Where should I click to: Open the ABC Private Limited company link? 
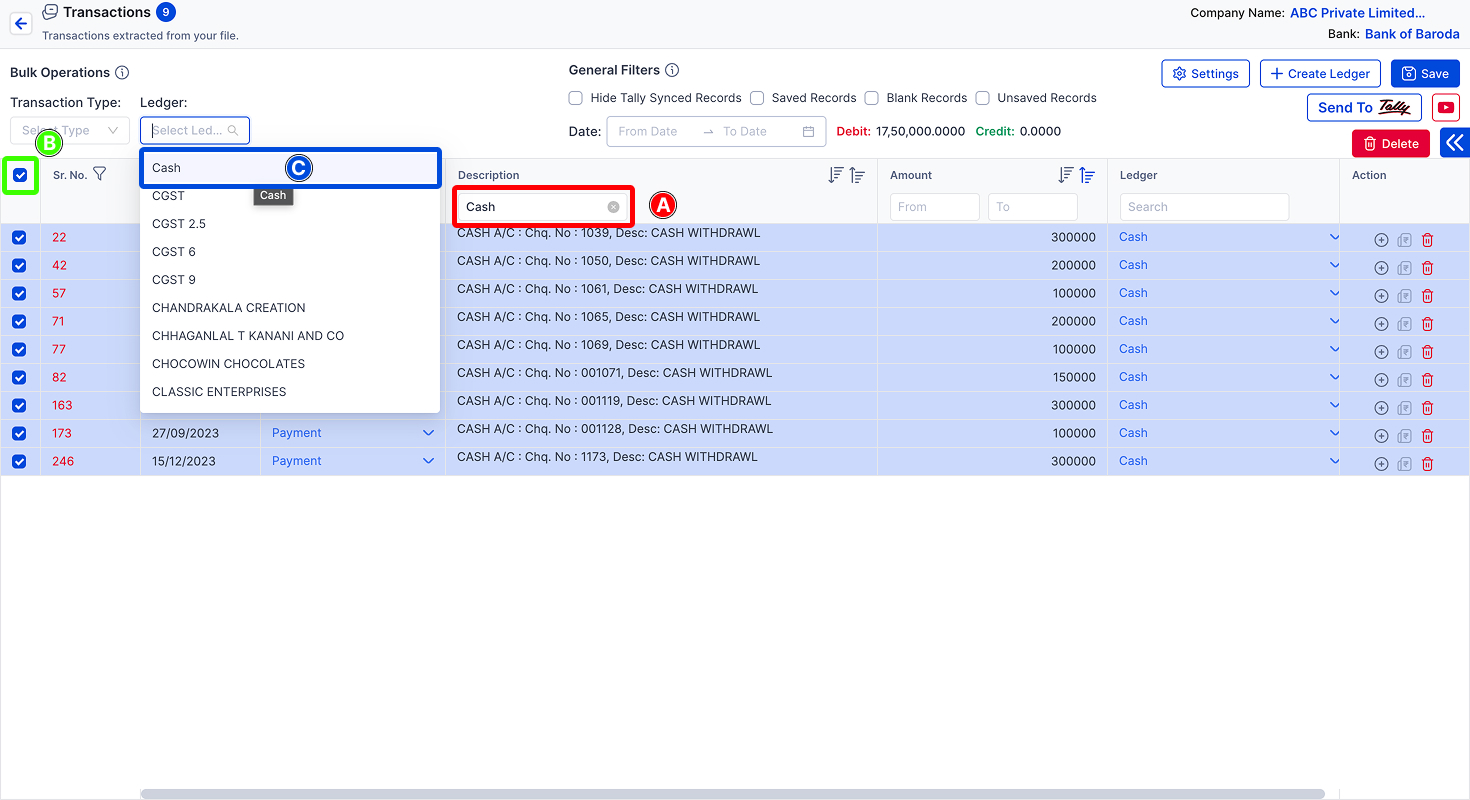tap(1358, 13)
